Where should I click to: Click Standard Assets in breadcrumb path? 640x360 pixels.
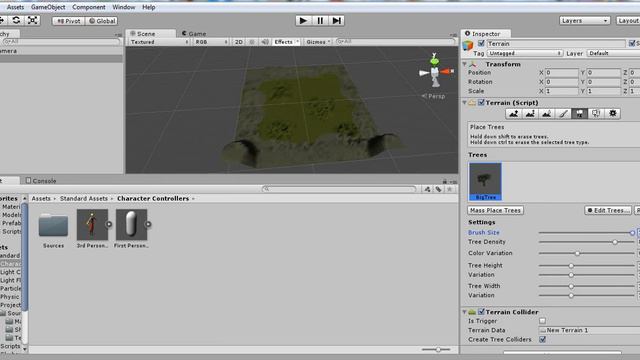pyautogui.click(x=84, y=198)
